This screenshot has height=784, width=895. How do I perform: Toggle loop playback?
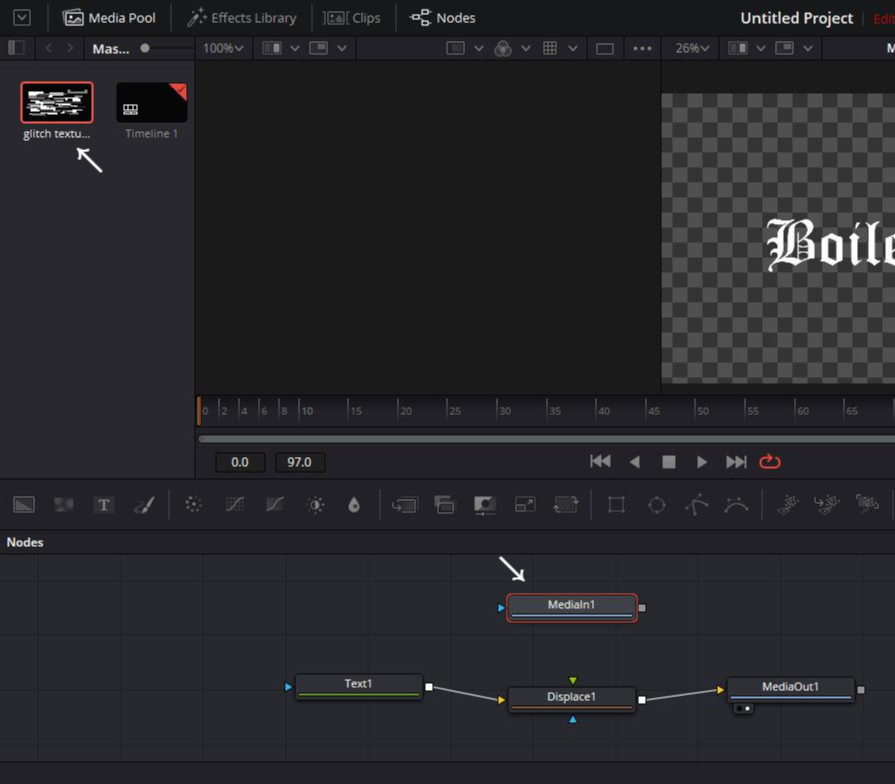pos(769,461)
